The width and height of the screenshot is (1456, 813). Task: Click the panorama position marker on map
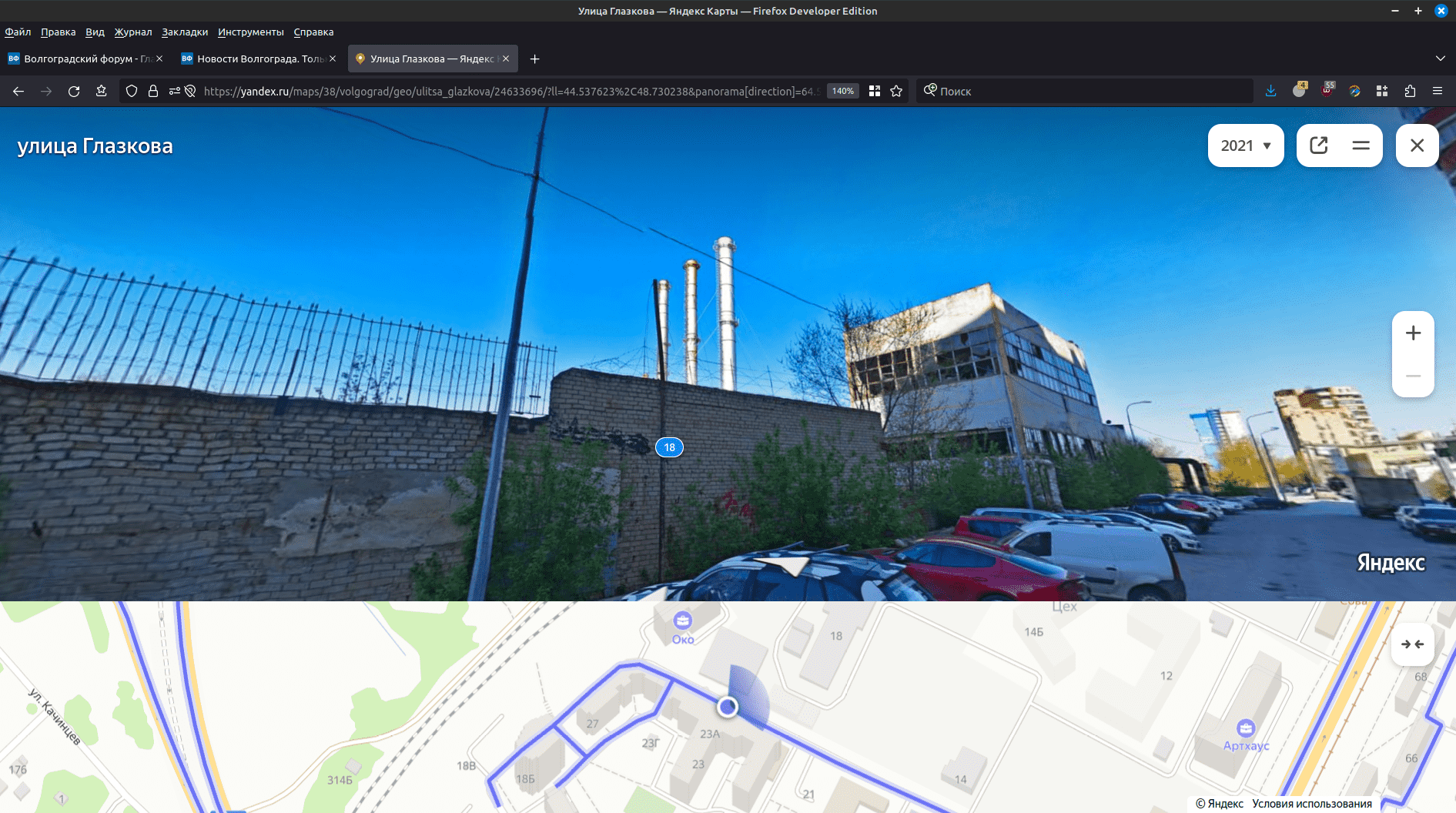pyautogui.click(x=727, y=706)
